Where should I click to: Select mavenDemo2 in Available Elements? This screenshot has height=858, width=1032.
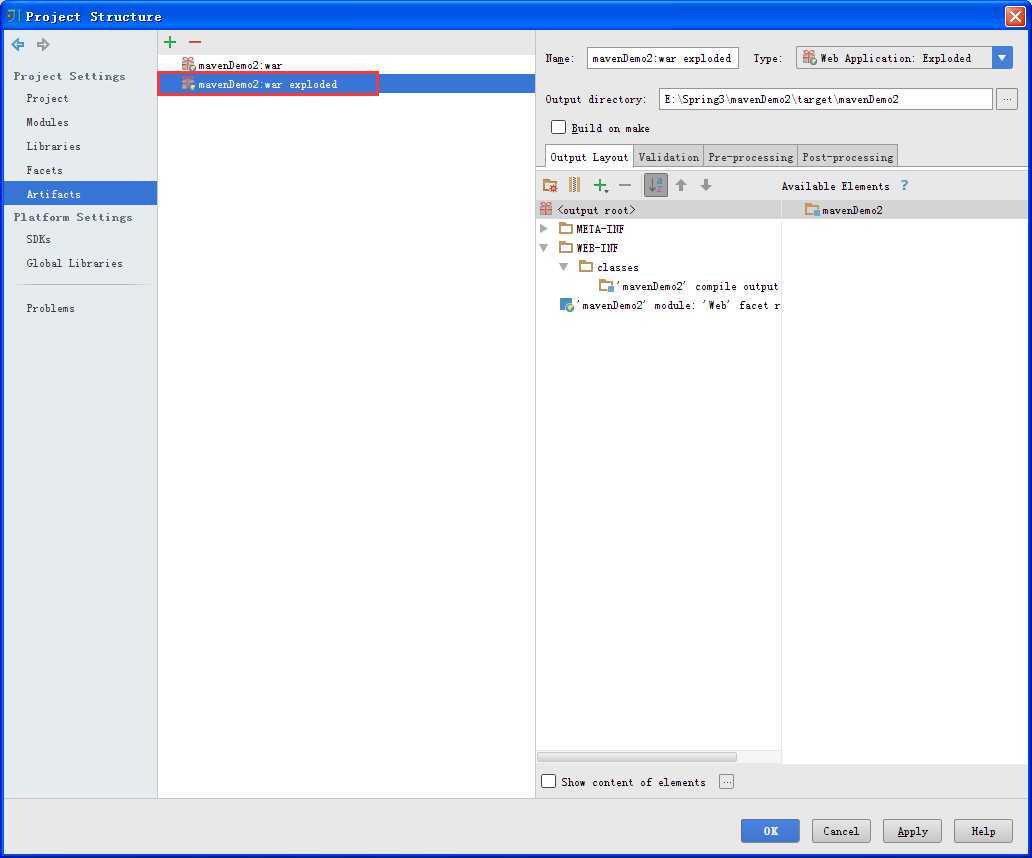coord(844,210)
